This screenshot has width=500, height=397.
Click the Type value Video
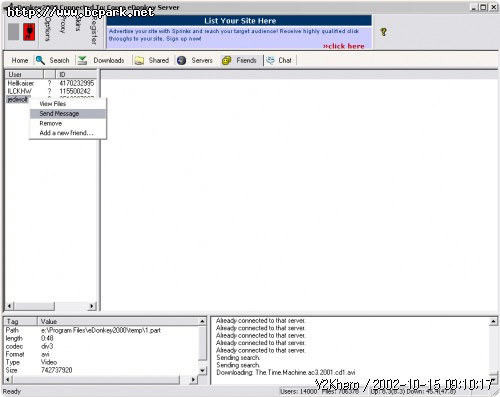[x=49, y=362]
